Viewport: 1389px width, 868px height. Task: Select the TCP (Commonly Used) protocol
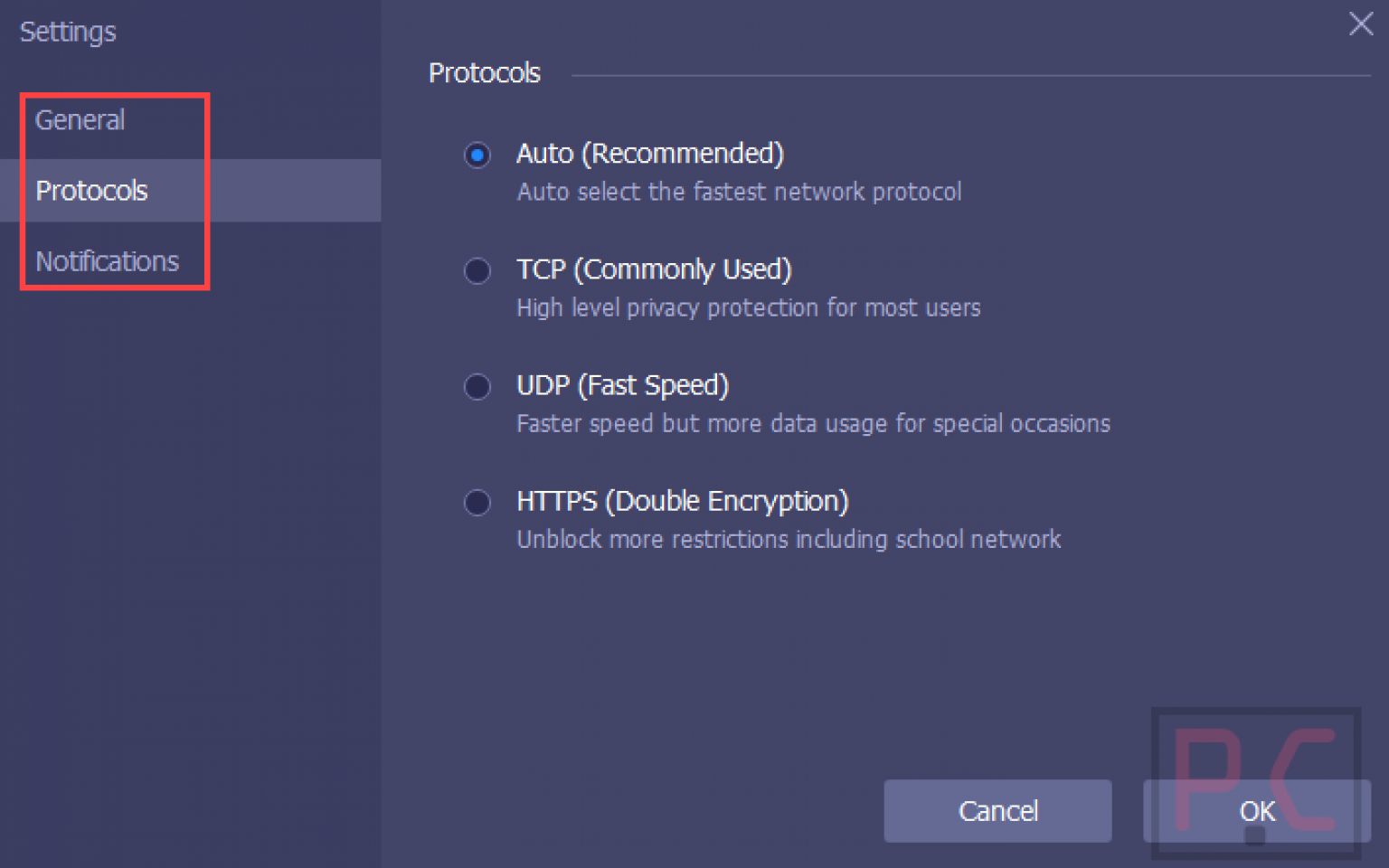point(477,271)
